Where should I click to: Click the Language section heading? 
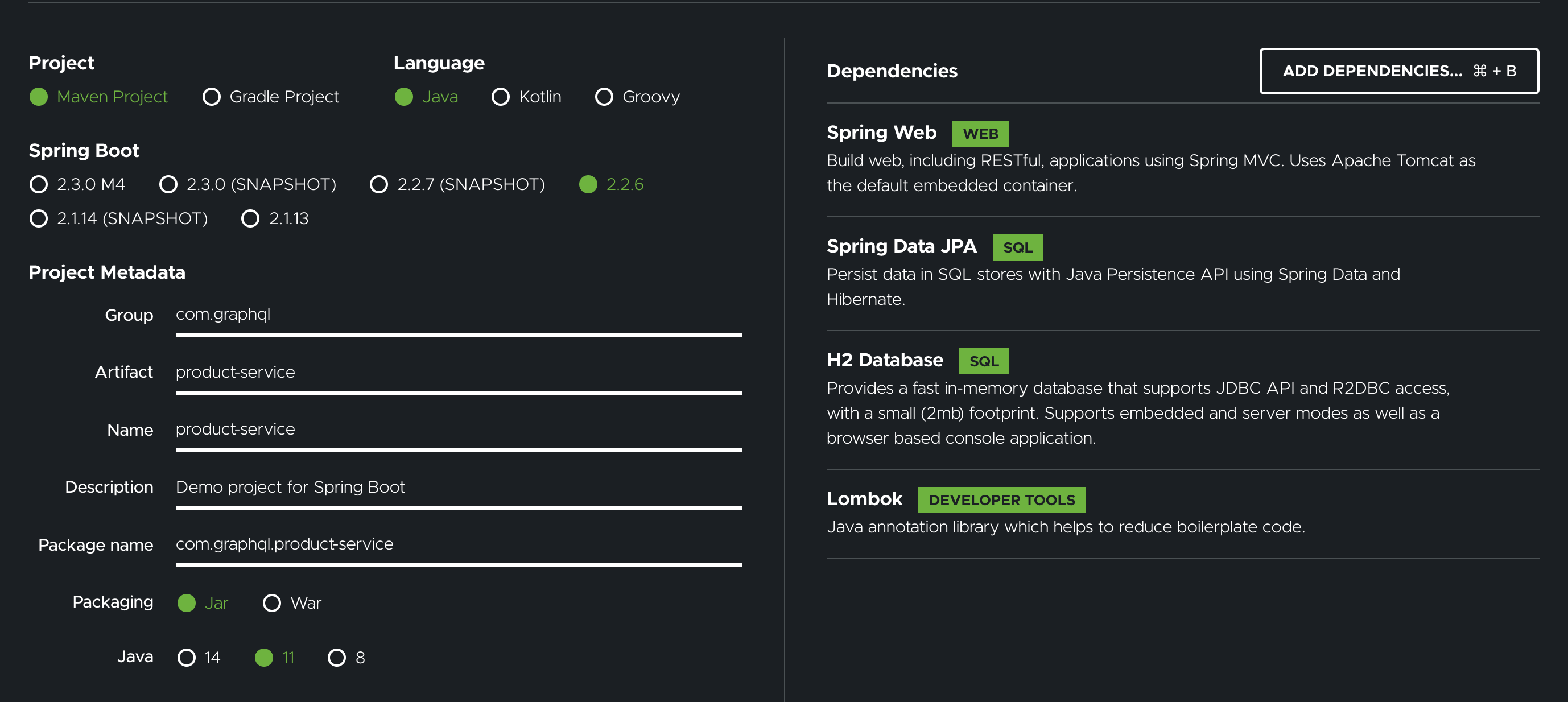[439, 63]
